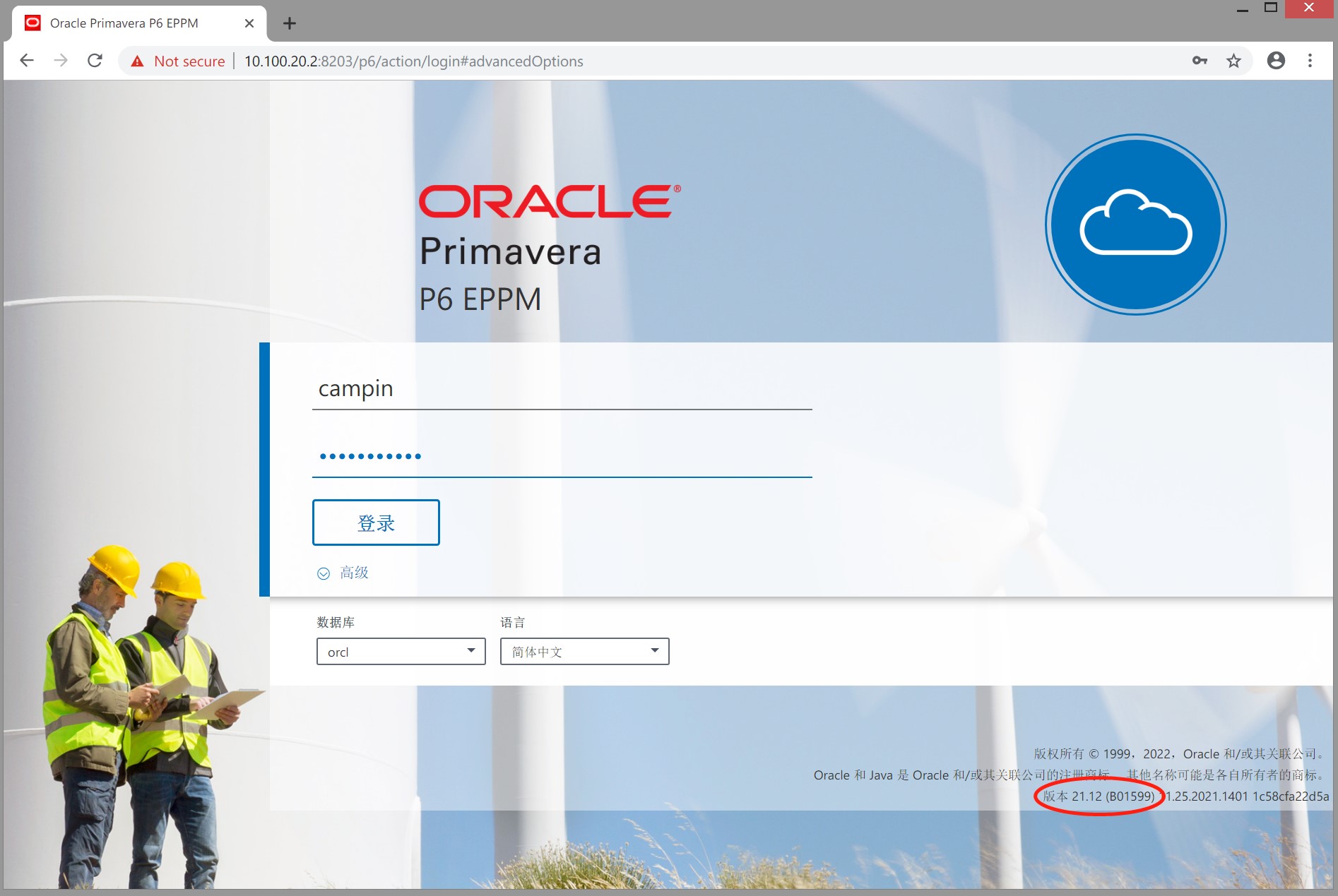Click the password field
Image resolution: width=1338 pixels, height=896 pixels.
click(x=562, y=456)
